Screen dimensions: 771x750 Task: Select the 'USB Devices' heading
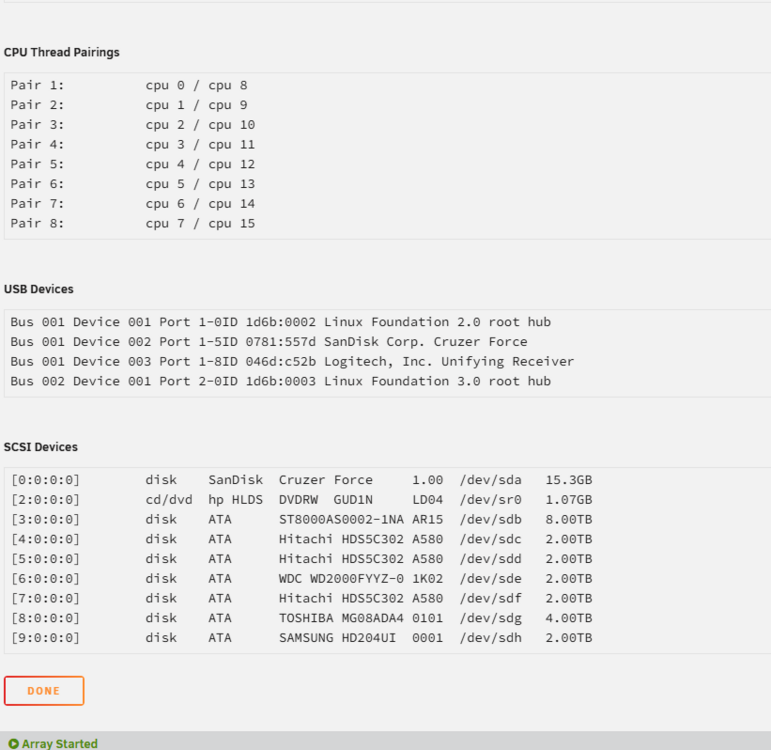tap(39, 289)
